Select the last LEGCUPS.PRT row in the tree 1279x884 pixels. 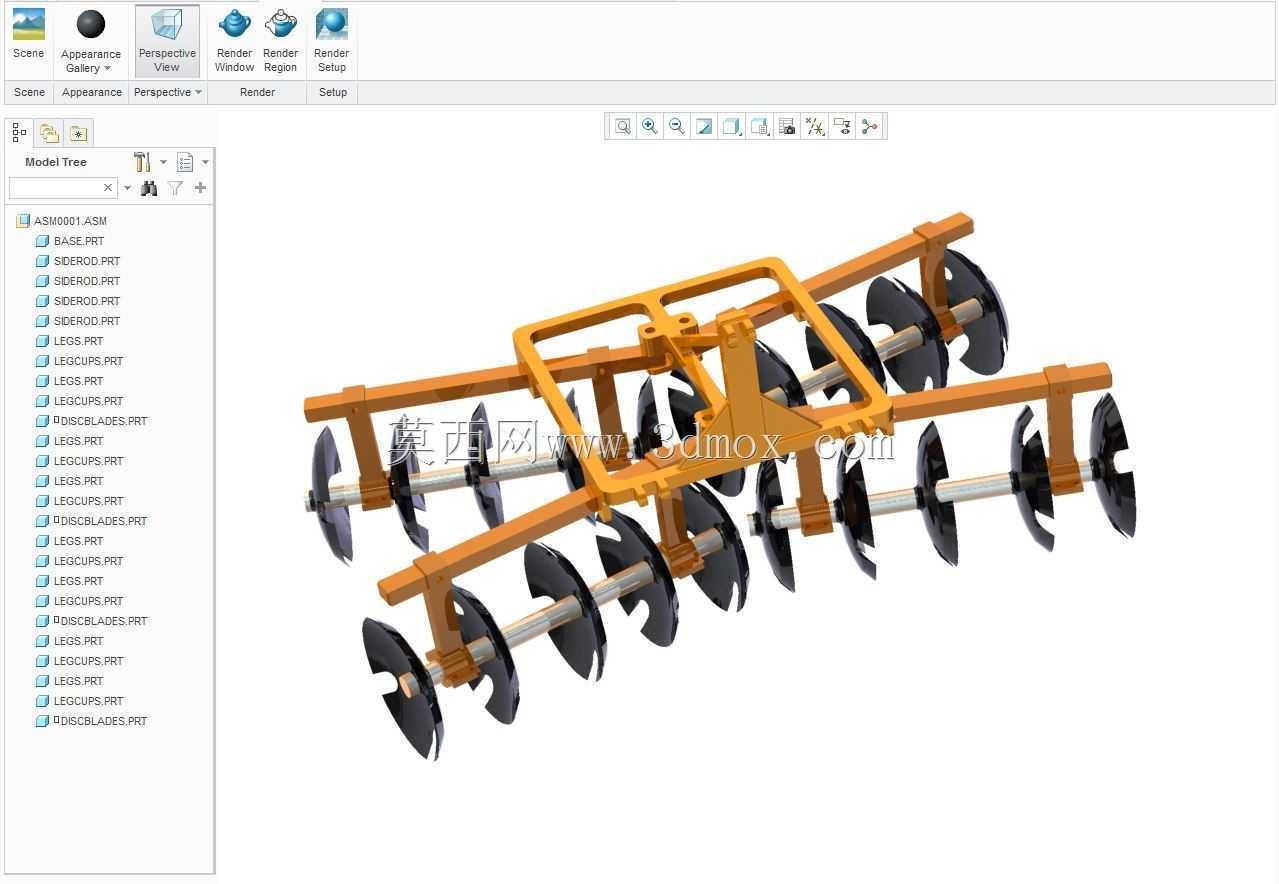click(x=88, y=701)
